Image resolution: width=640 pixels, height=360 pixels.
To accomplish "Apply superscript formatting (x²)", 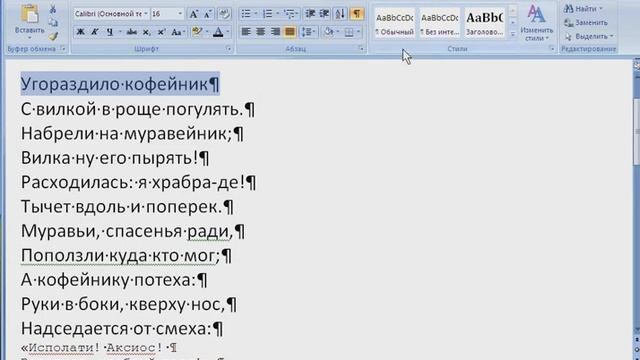I will 161,32.
